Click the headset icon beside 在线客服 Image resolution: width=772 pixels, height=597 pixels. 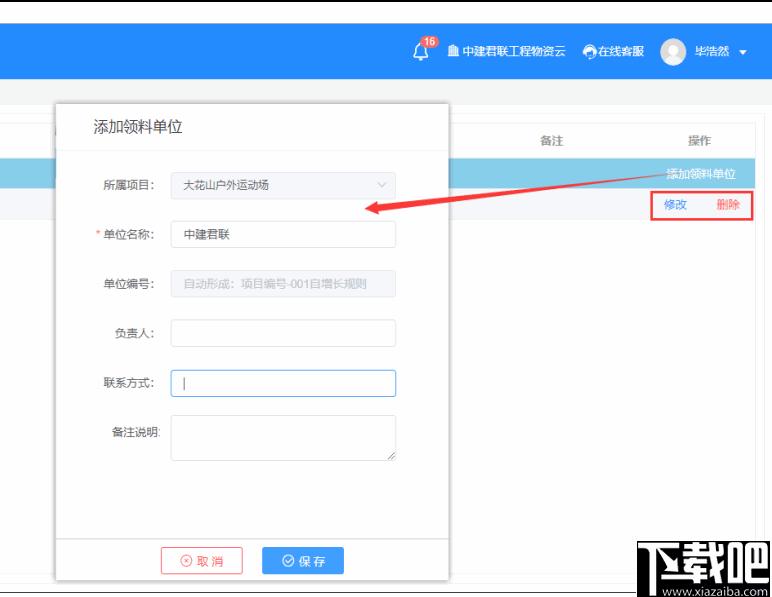tap(589, 52)
